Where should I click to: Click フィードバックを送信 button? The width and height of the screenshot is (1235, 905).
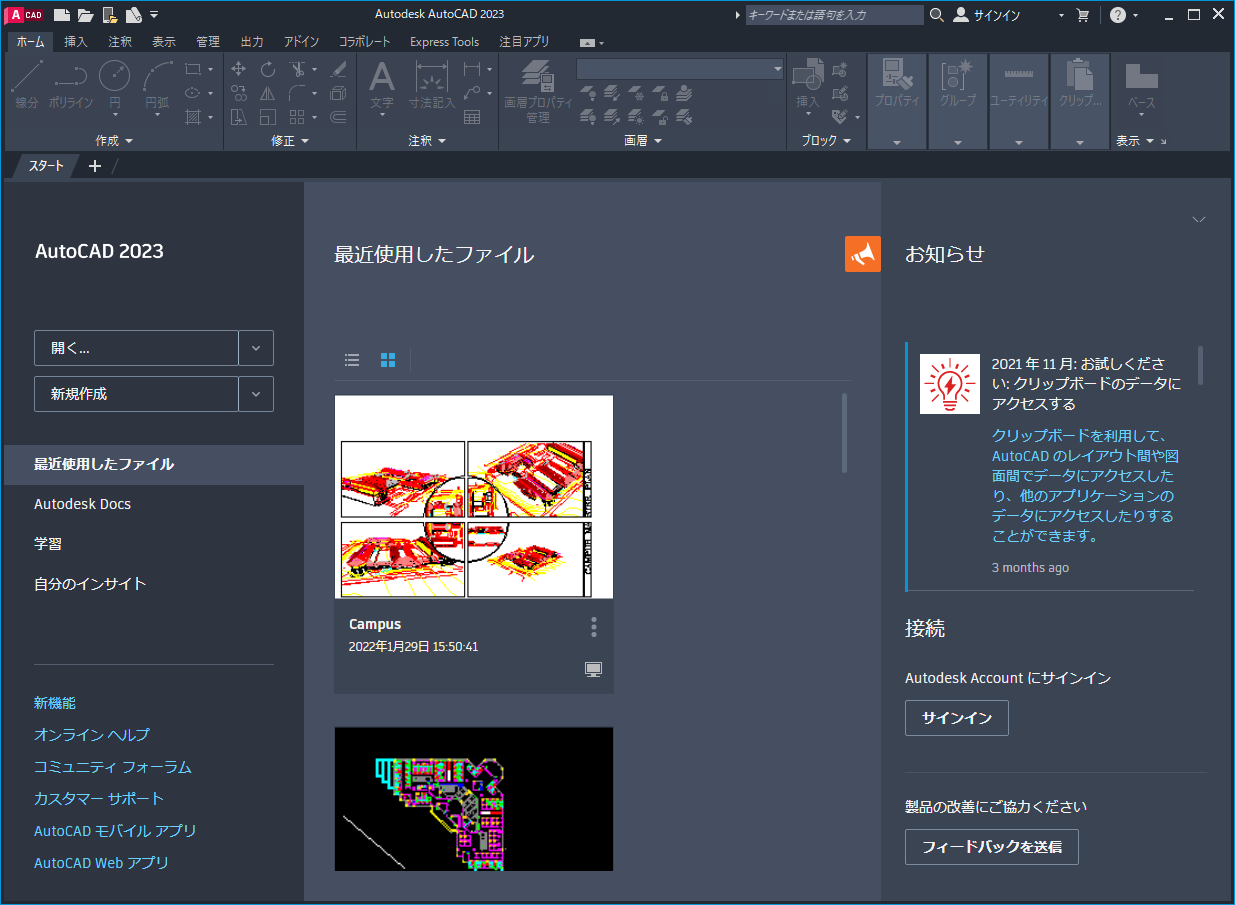pos(992,847)
